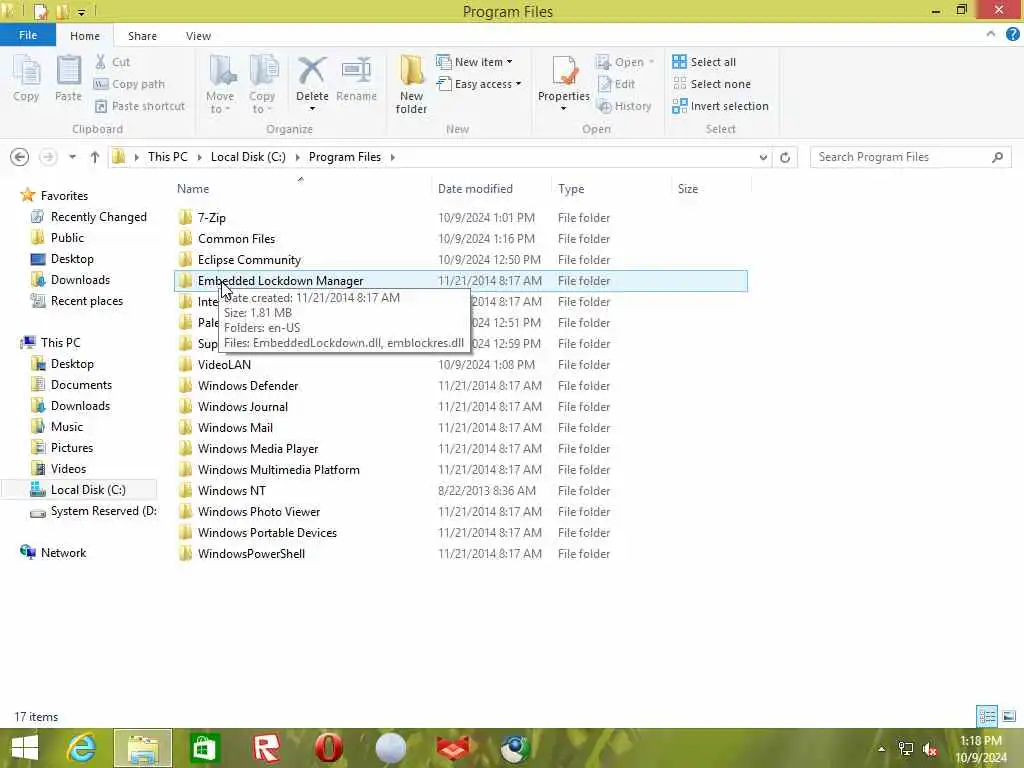The height and width of the screenshot is (768, 1024).
Task: Switch to Details view icon in status bar
Action: (987, 716)
